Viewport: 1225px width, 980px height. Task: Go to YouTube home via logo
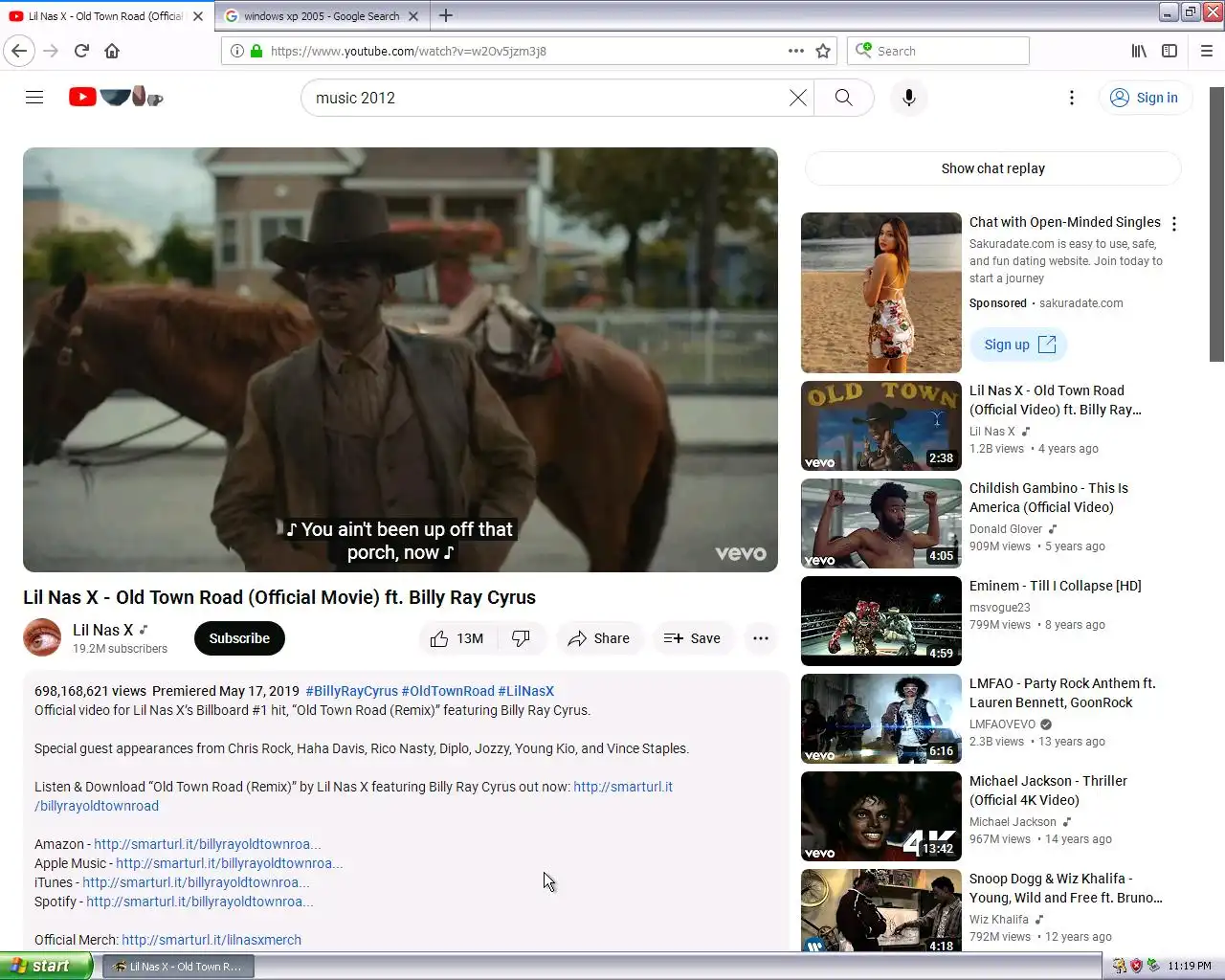coord(116,97)
